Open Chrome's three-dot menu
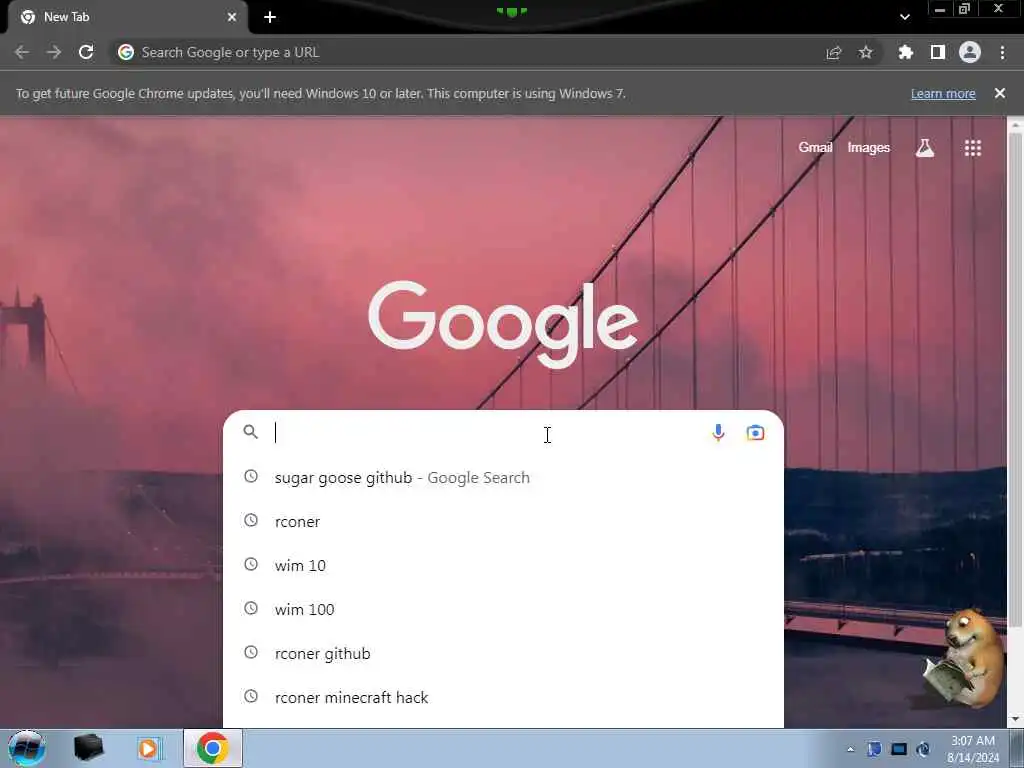 tap(1002, 52)
